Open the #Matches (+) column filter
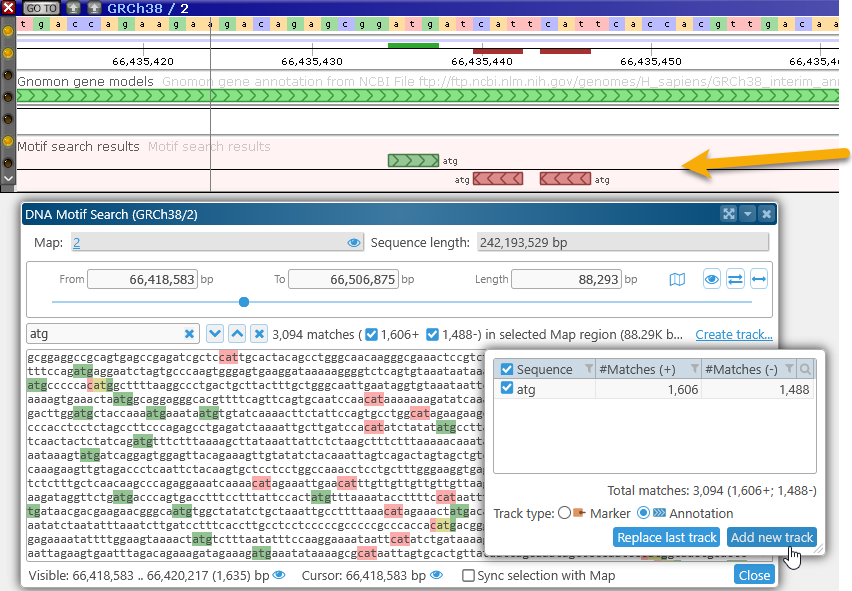The width and height of the screenshot is (852, 591). (x=695, y=370)
